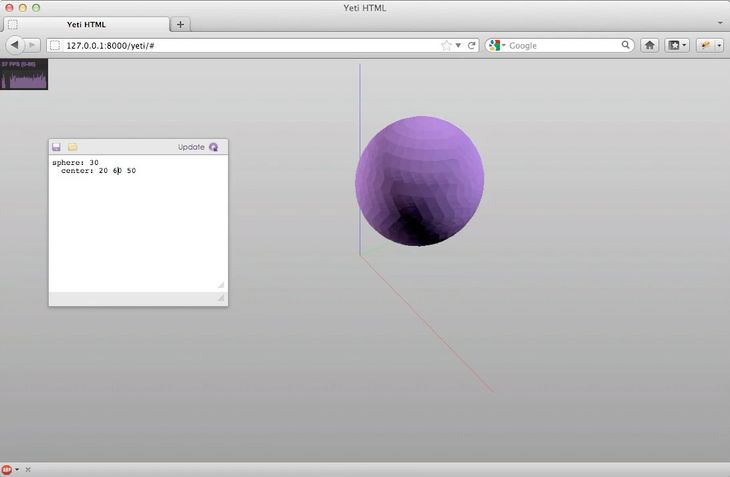The image size is (730, 477).
Task: Open the URL history dropdown arrow
Action: (x=458, y=45)
